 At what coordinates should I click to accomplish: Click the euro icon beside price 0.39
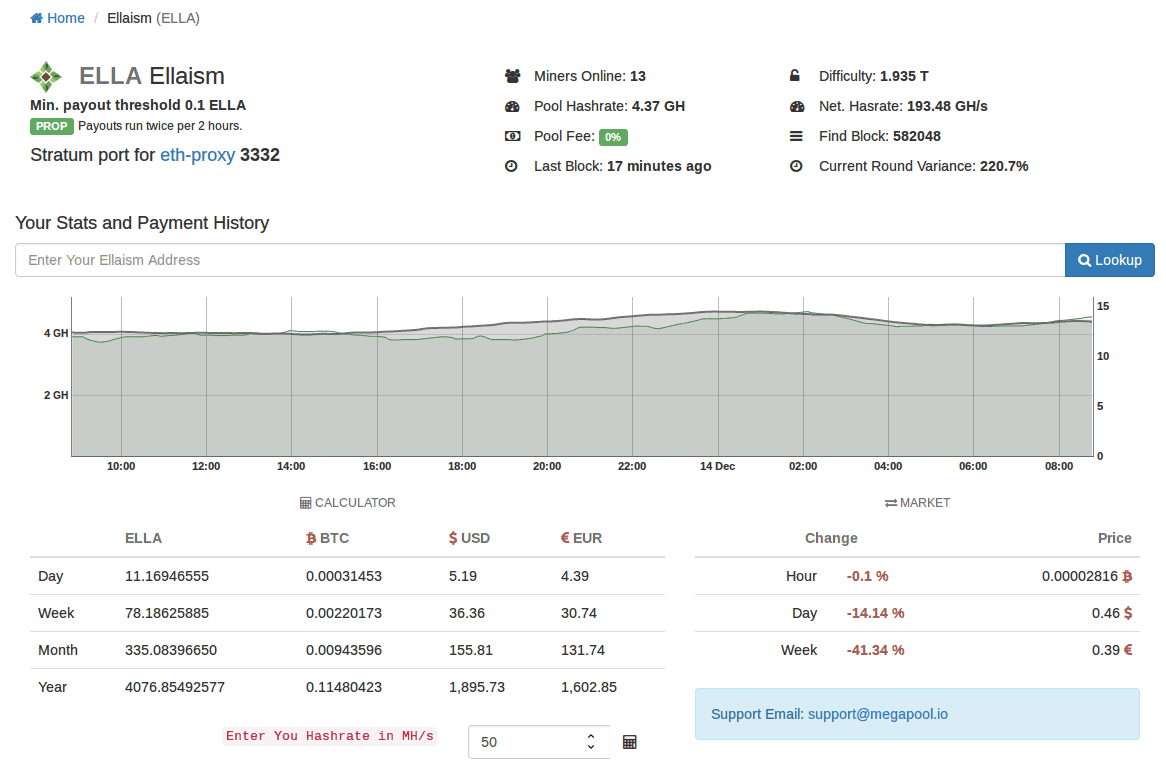1128,651
